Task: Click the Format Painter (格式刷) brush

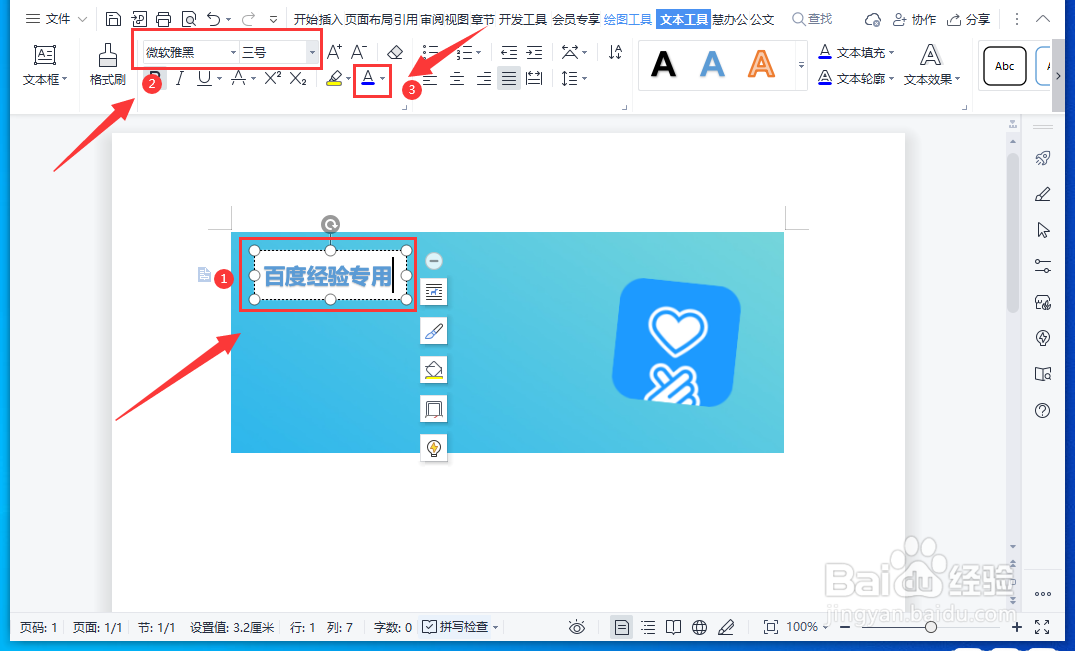Action: [108, 64]
